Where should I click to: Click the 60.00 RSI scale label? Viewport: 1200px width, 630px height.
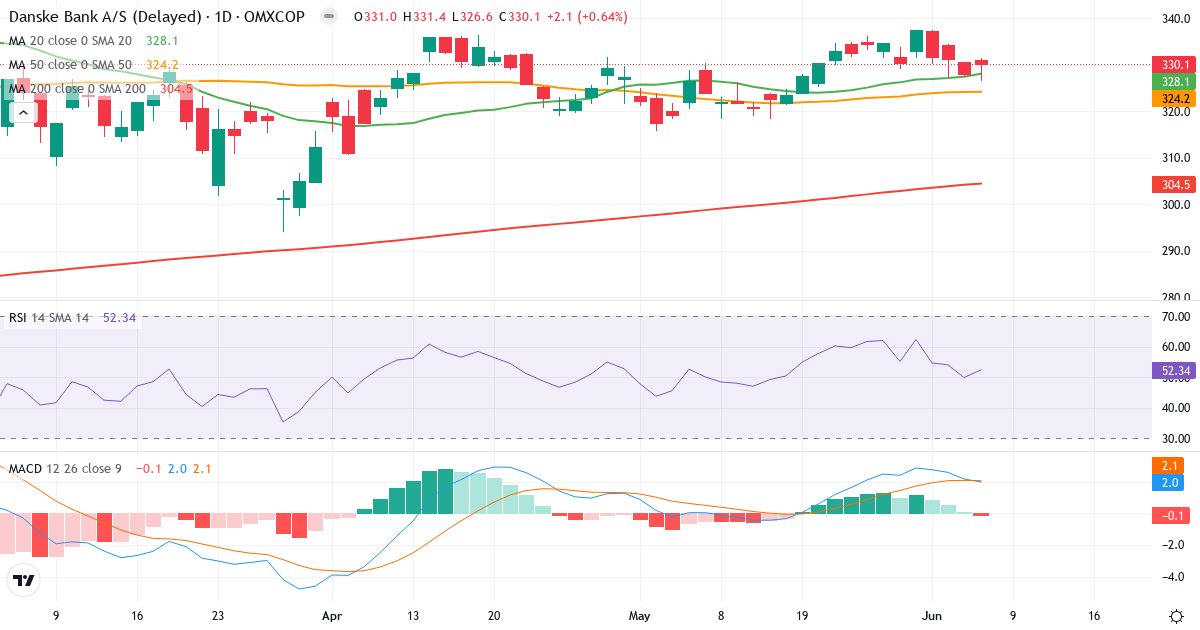pos(1175,347)
